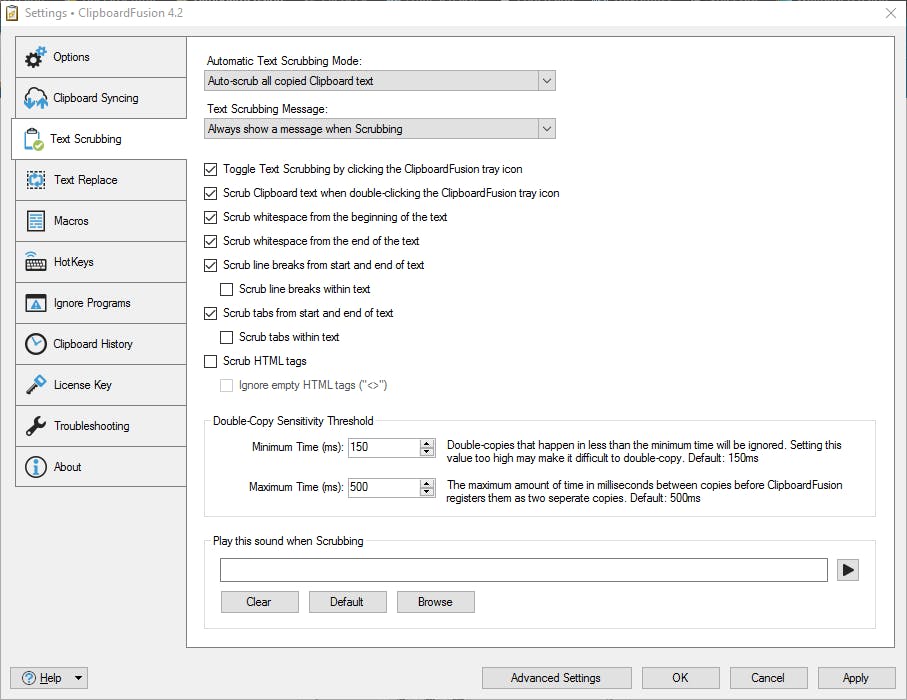Click the Troubleshooting wrench icon
Image resolution: width=907 pixels, height=700 pixels.
(36, 426)
